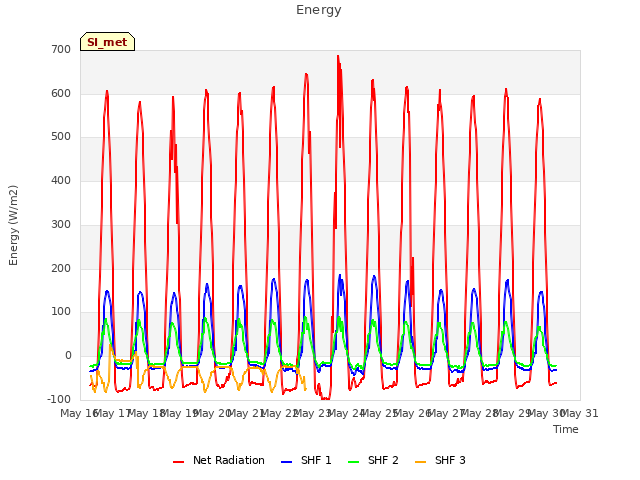The image size is (640, 480).
Task: Click the Energy chart title
Action: click(x=319, y=10)
